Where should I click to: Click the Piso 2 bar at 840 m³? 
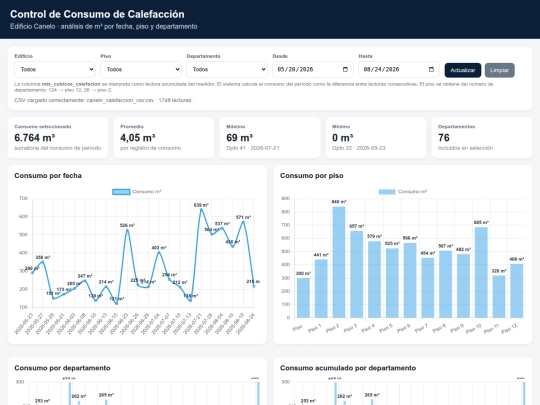[339, 262]
